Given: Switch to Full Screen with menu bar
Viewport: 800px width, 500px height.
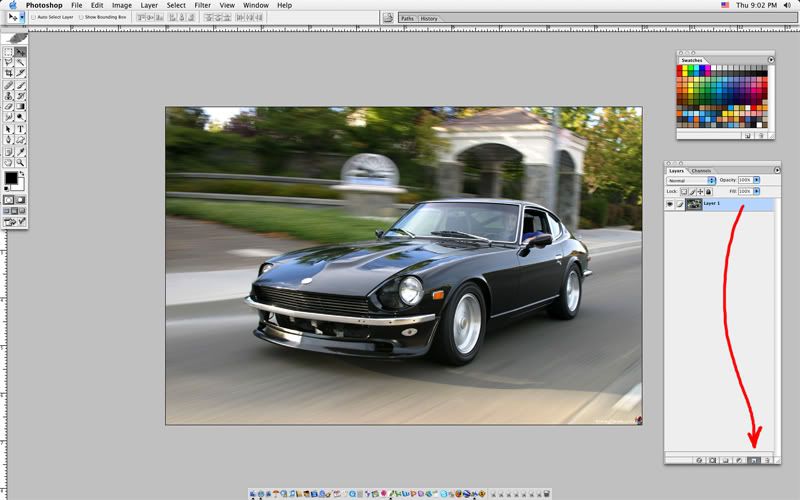Looking at the screenshot, I should pyautogui.click(x=14, y=211).
